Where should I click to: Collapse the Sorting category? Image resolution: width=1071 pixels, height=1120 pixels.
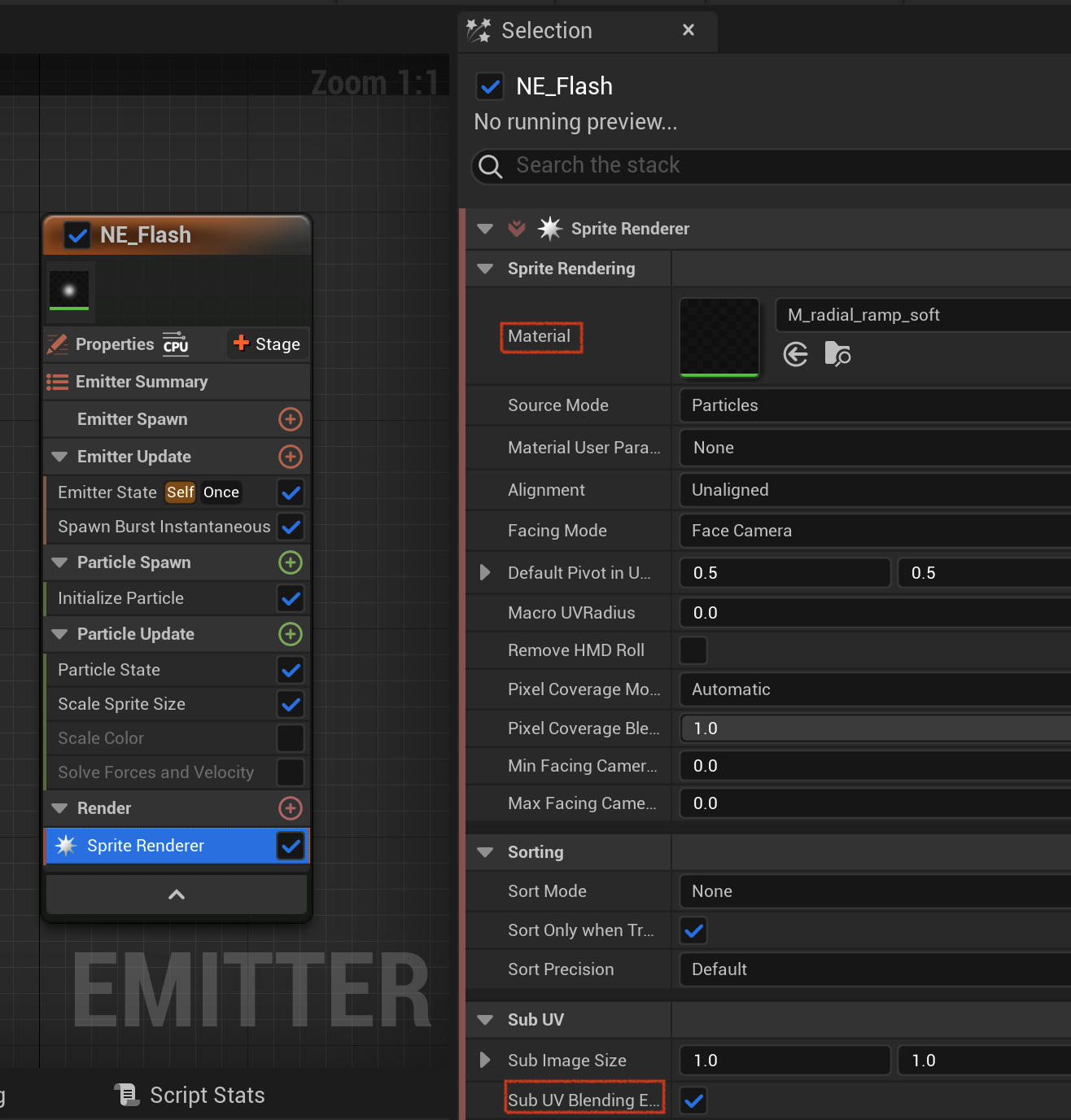[x=485, y=852]
